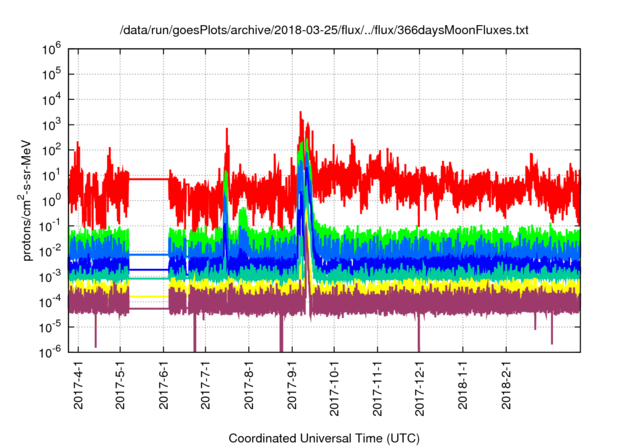This screenshot has height=448, width=640.
Task: Click the 10^2 y-axis tick label
Action: point(51,151)
